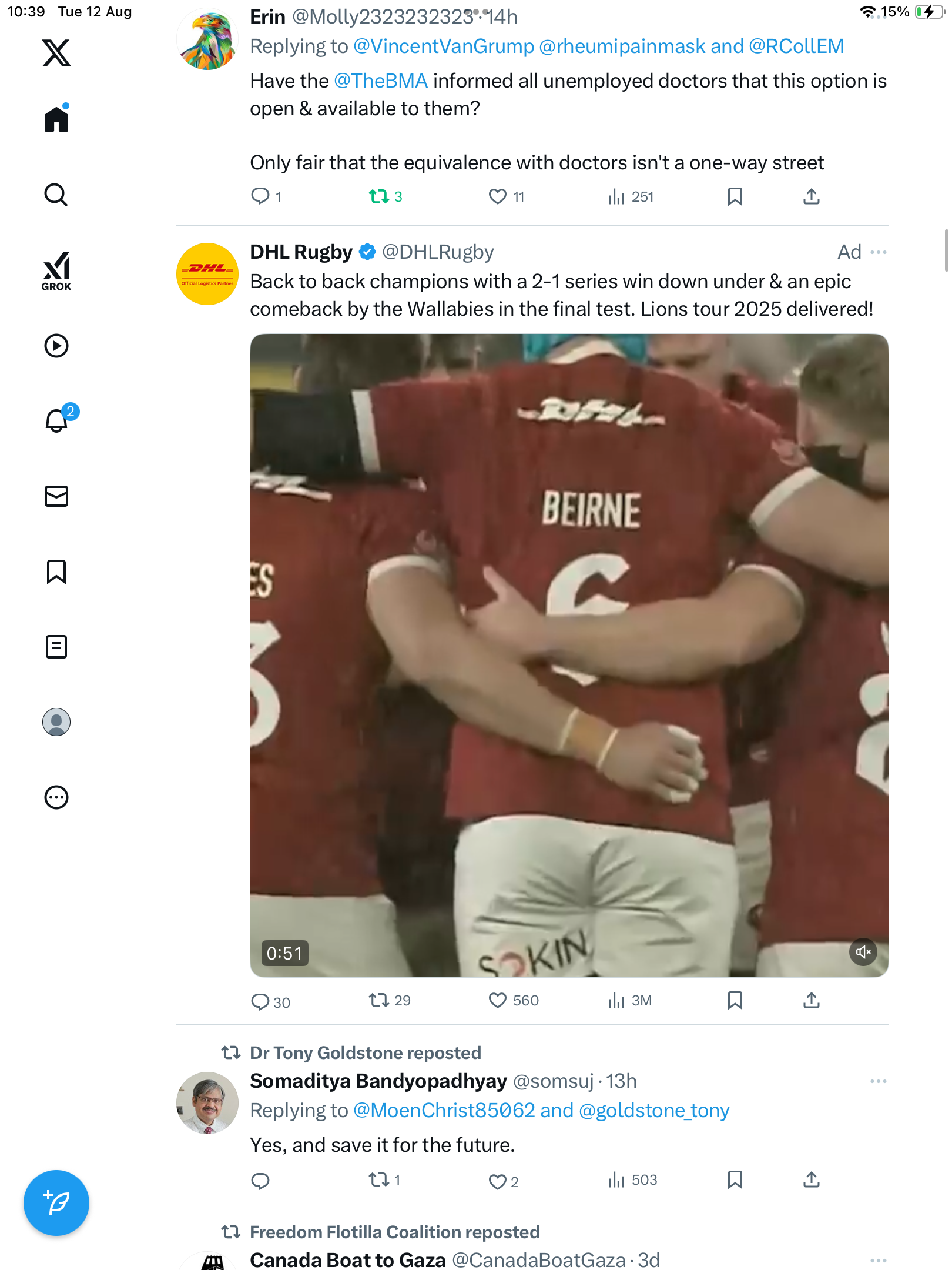Viewport: 952px width, 1270px height.
Task: Share the DHL Rugby post
Action: coord(811,1000)
